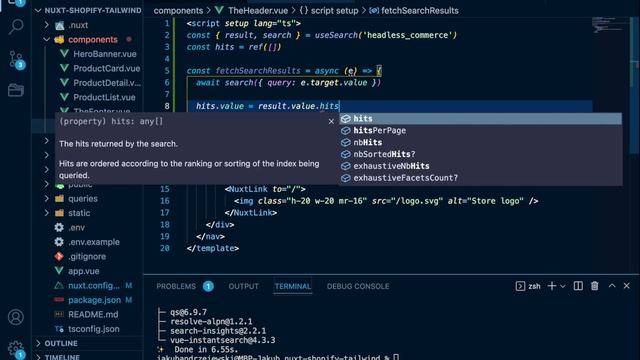
Task: Click the Vue icon of app.vue
Action: pyautogui.click(x=59, y=271)
